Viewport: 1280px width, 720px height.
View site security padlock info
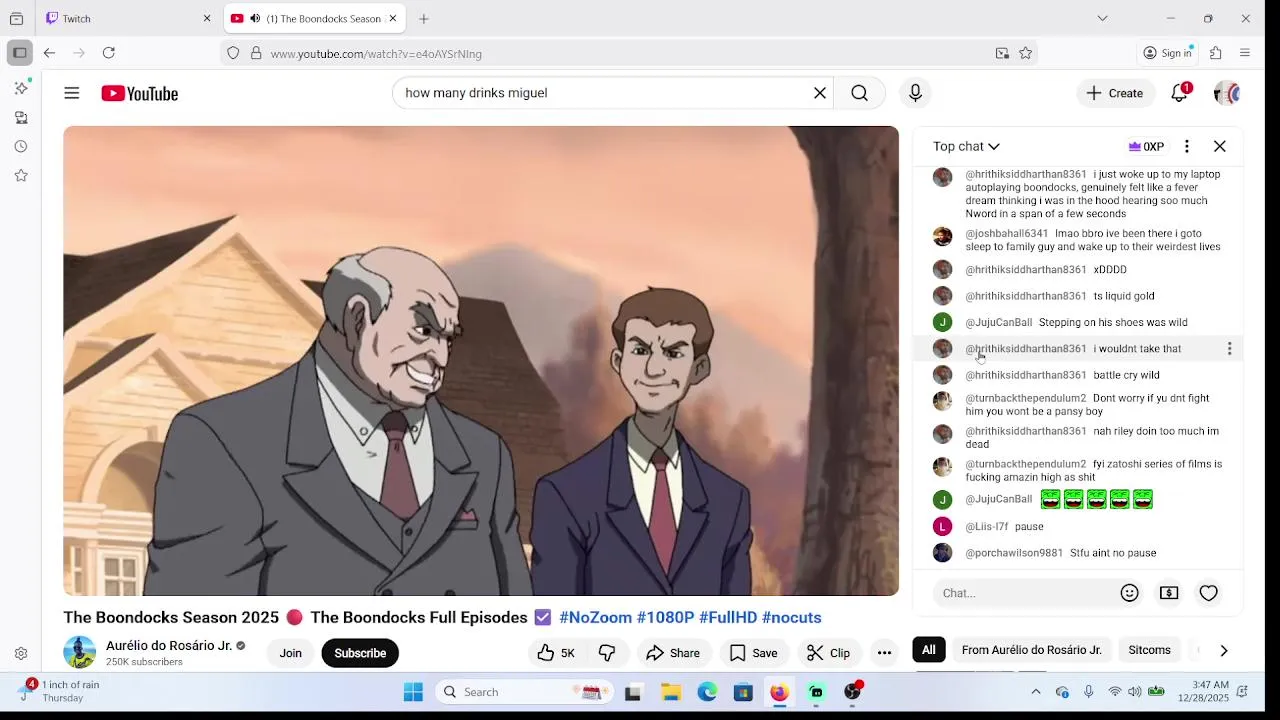tap(256, 53)
